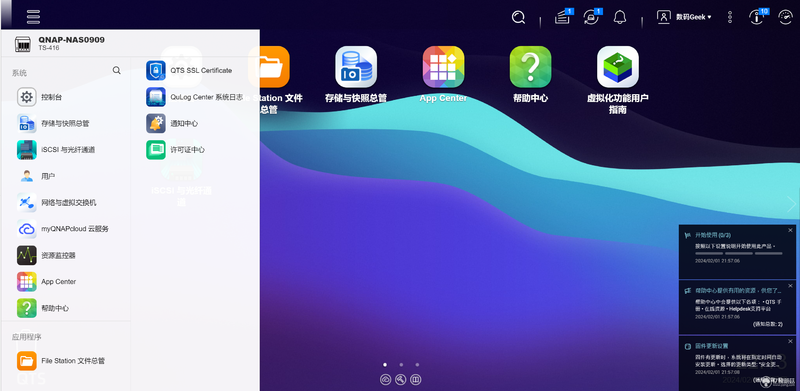This screenshot has width=800, height=391.
Task: Click File Station 文件总管 menu icon
Action: tap(27, 361)
